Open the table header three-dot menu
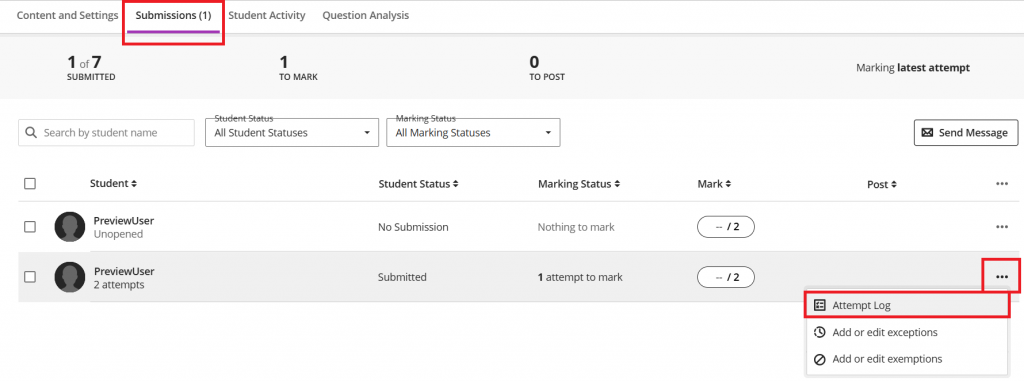This screenshot has width=1024, height=381. click(x=1002, y=184)
